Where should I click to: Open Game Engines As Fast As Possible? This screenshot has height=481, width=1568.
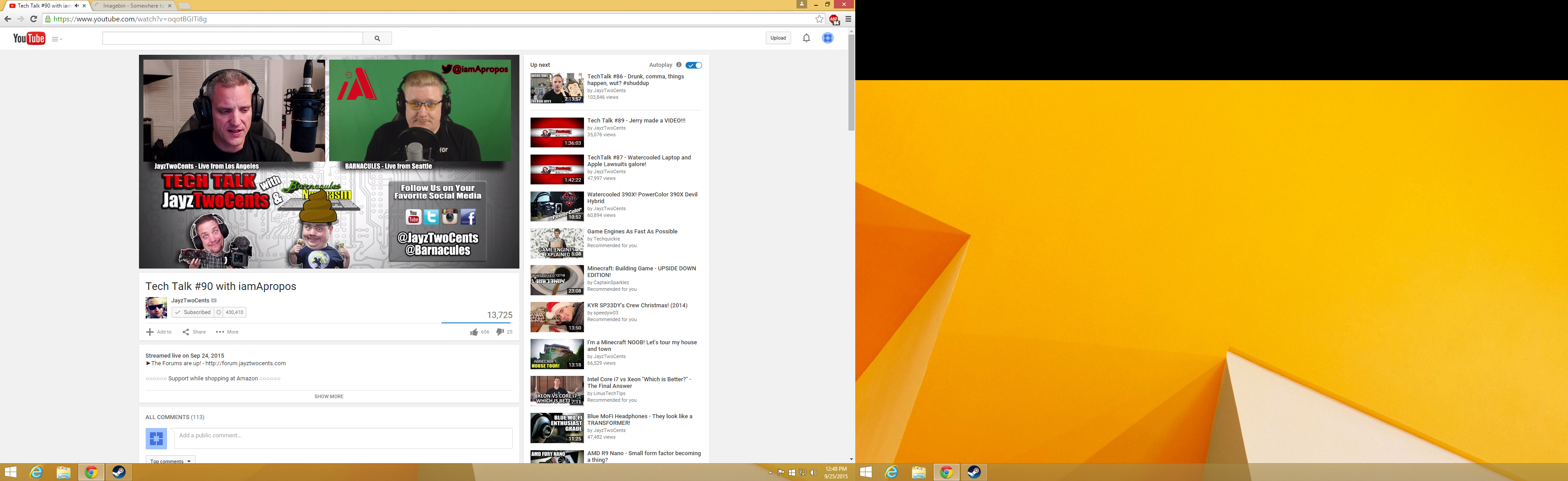pyautogui.click(x=632, y=231)
